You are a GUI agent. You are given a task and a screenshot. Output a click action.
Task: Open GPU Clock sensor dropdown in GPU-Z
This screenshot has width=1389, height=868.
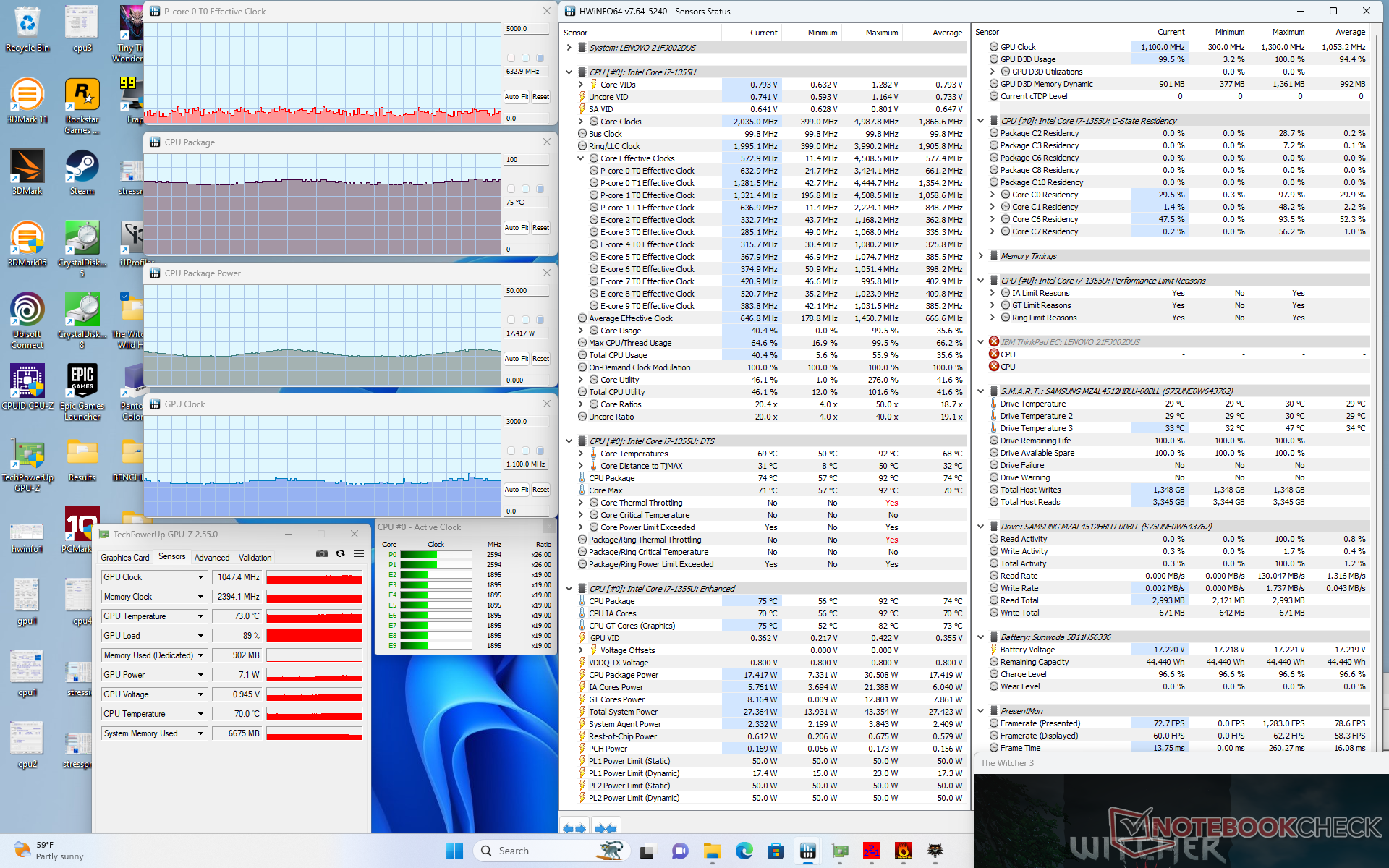[200, 577]
